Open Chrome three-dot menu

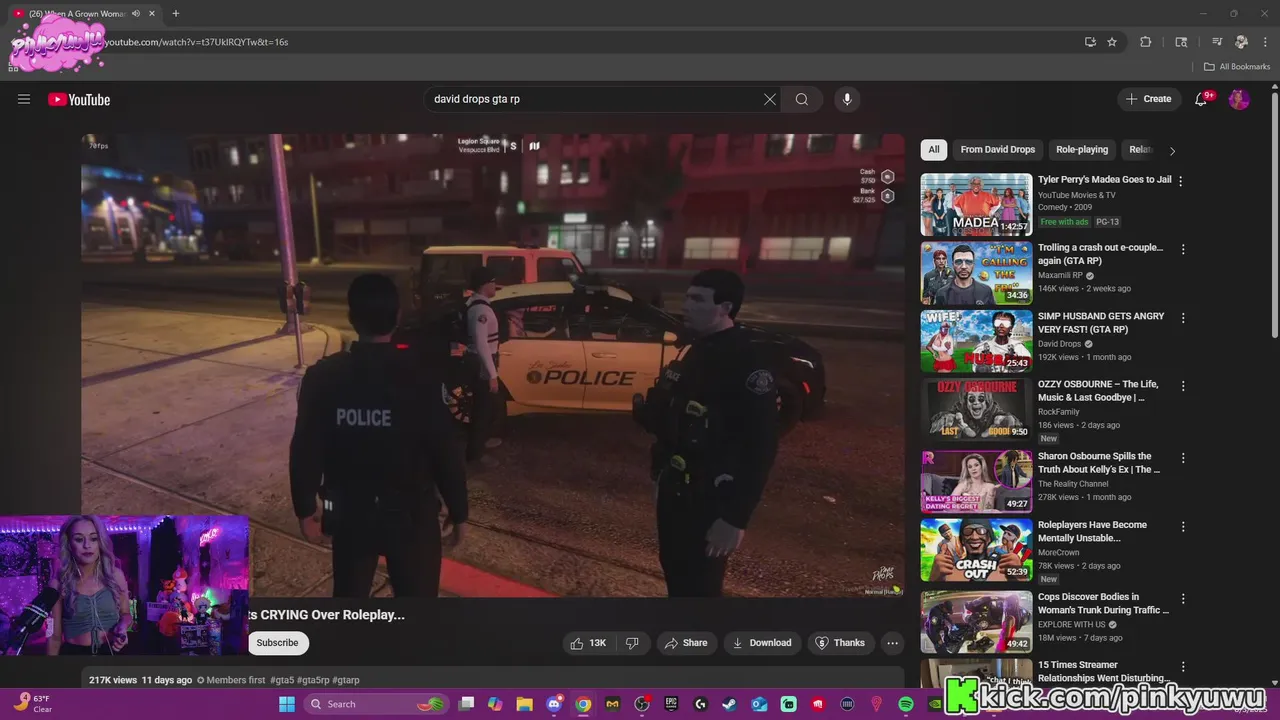pyautogui.click(x=1265, y=42)
